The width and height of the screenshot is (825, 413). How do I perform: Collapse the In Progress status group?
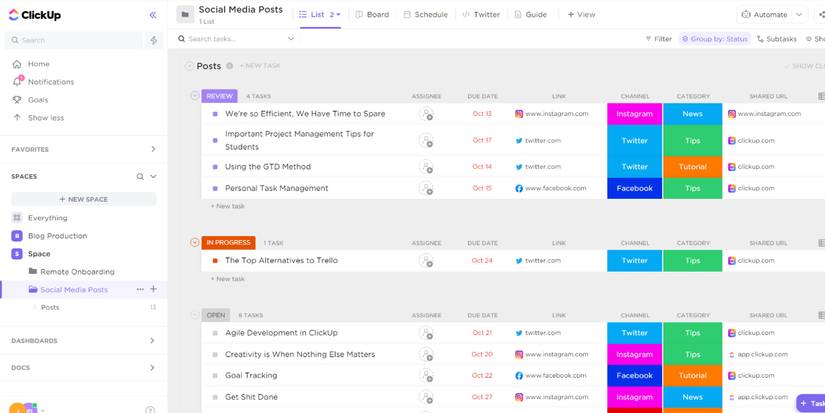pos(195,243)
